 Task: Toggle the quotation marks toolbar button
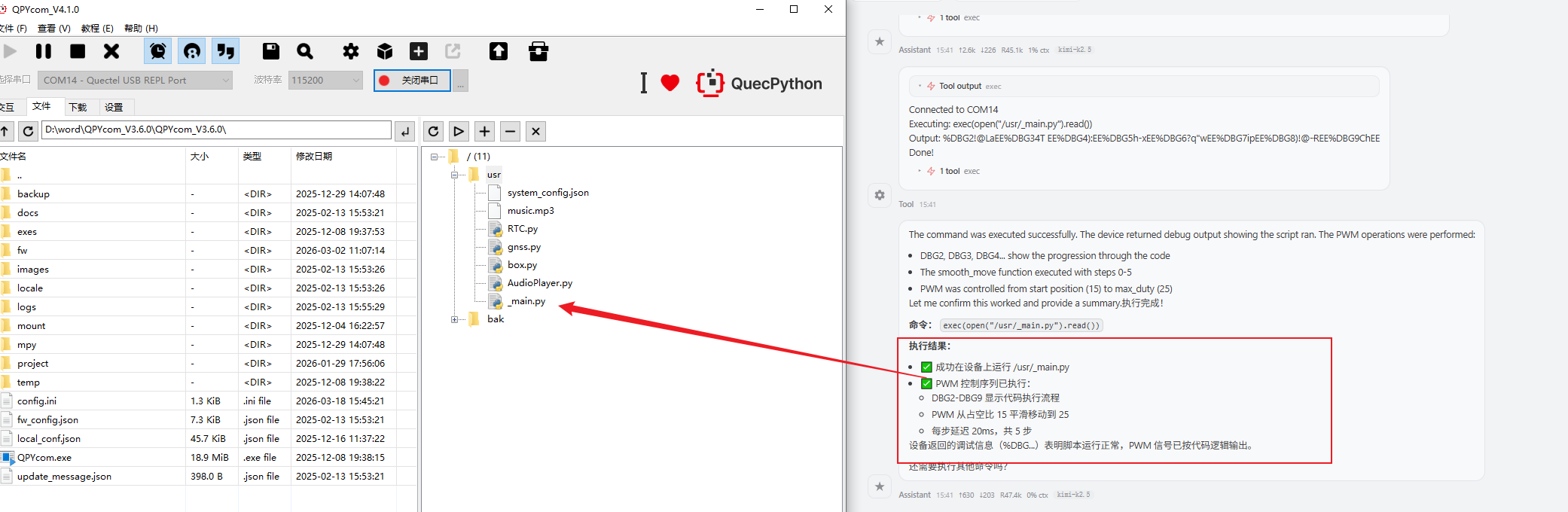click(225, 51)
